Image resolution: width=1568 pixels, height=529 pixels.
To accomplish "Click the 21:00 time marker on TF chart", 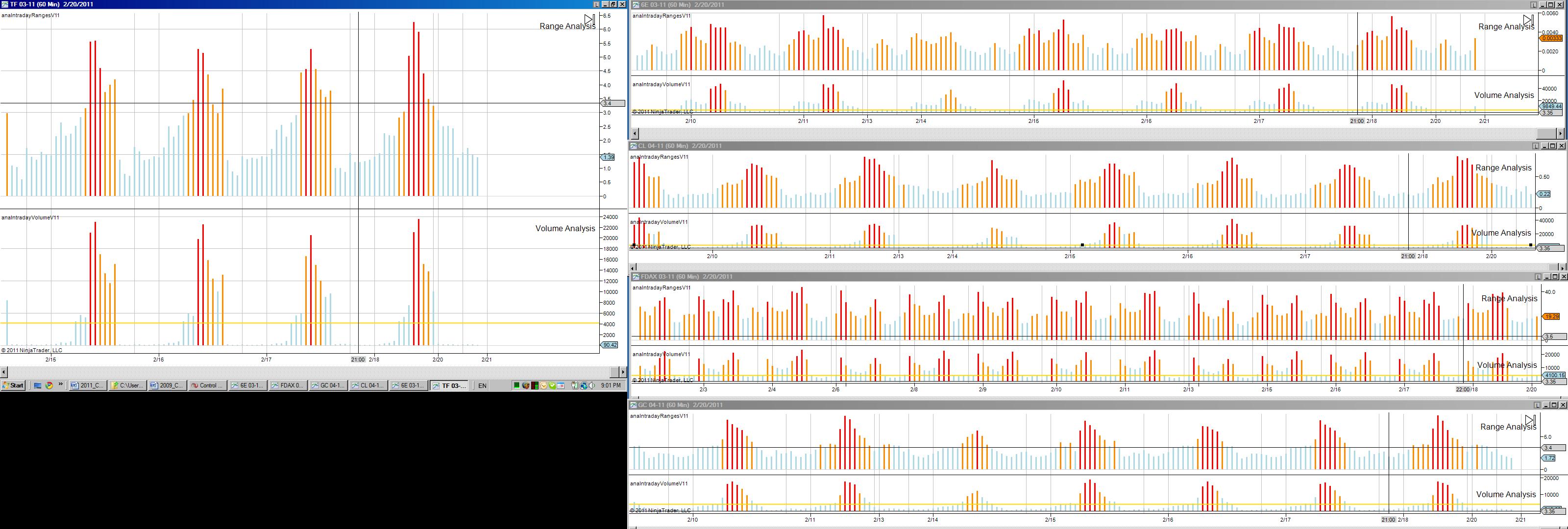I will [x=358, y=360].
